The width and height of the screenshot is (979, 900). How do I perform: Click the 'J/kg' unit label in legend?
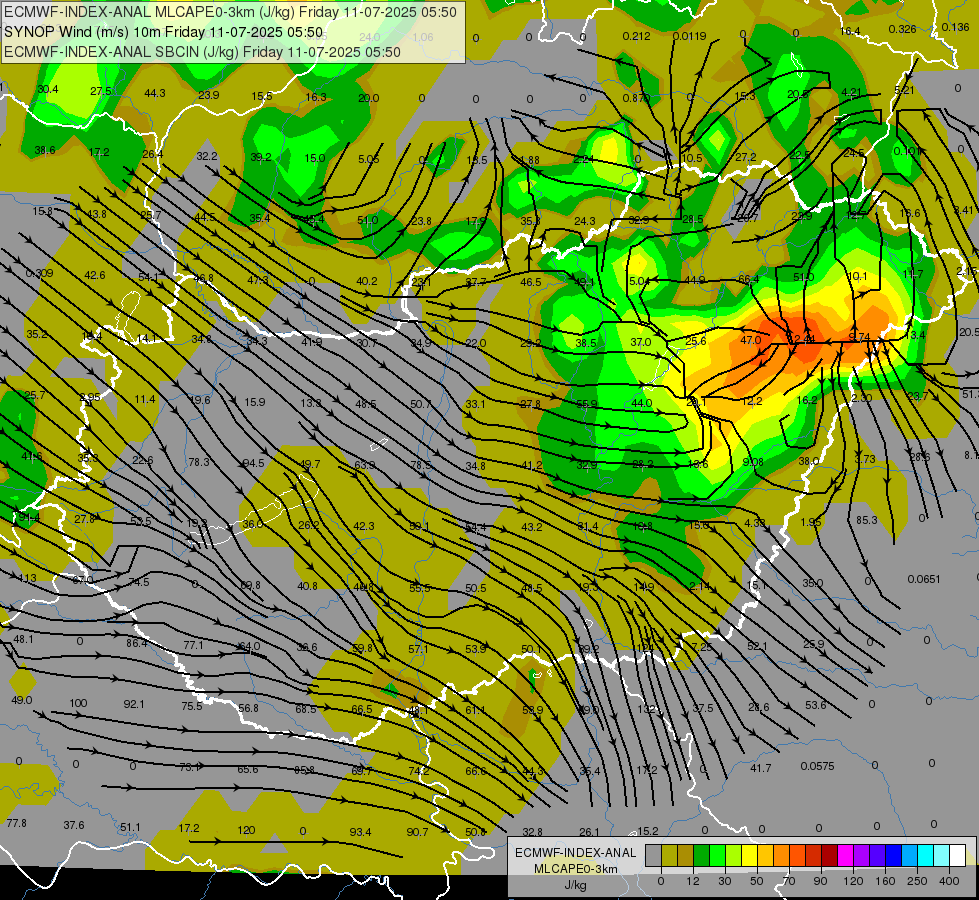coord(576,885)
